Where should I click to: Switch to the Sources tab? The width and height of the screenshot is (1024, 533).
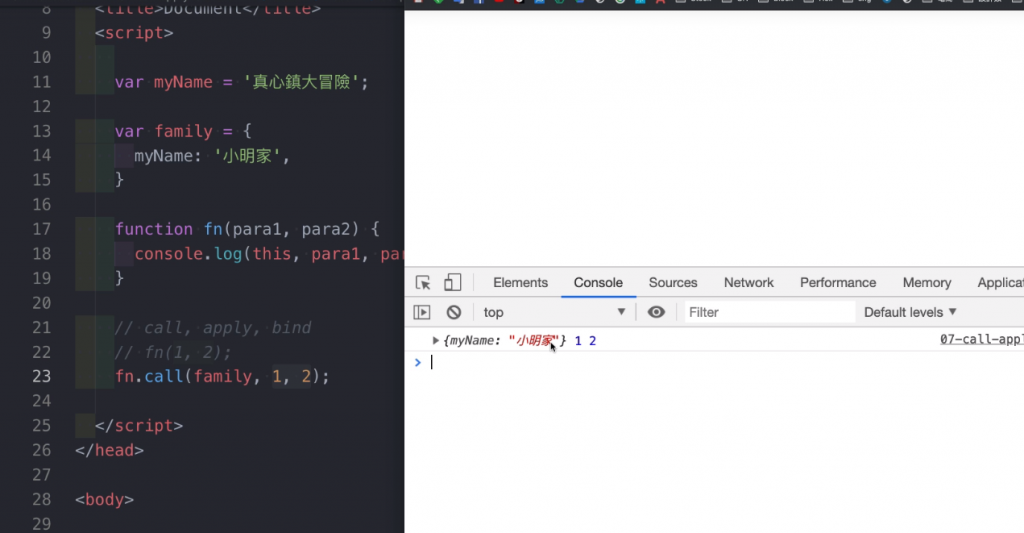(673, 282)
